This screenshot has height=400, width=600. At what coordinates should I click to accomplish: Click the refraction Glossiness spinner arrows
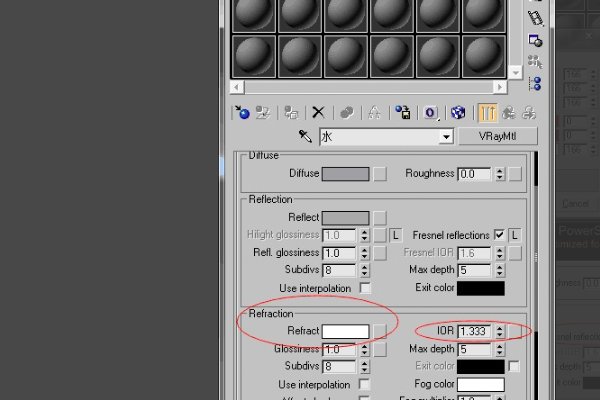click(364, 349)
